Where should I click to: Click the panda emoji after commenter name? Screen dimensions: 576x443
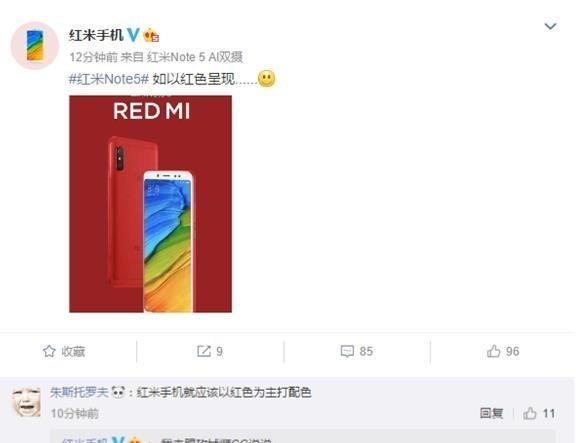click(118, 392)
